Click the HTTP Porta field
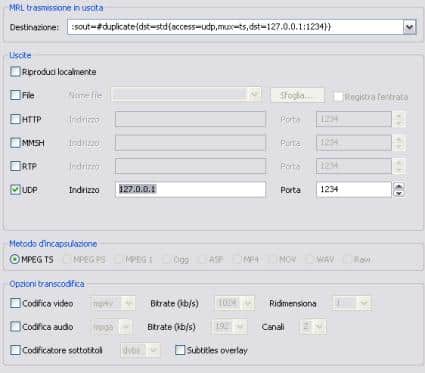This screenshot has height=373, width=425. tap(354, 119)
